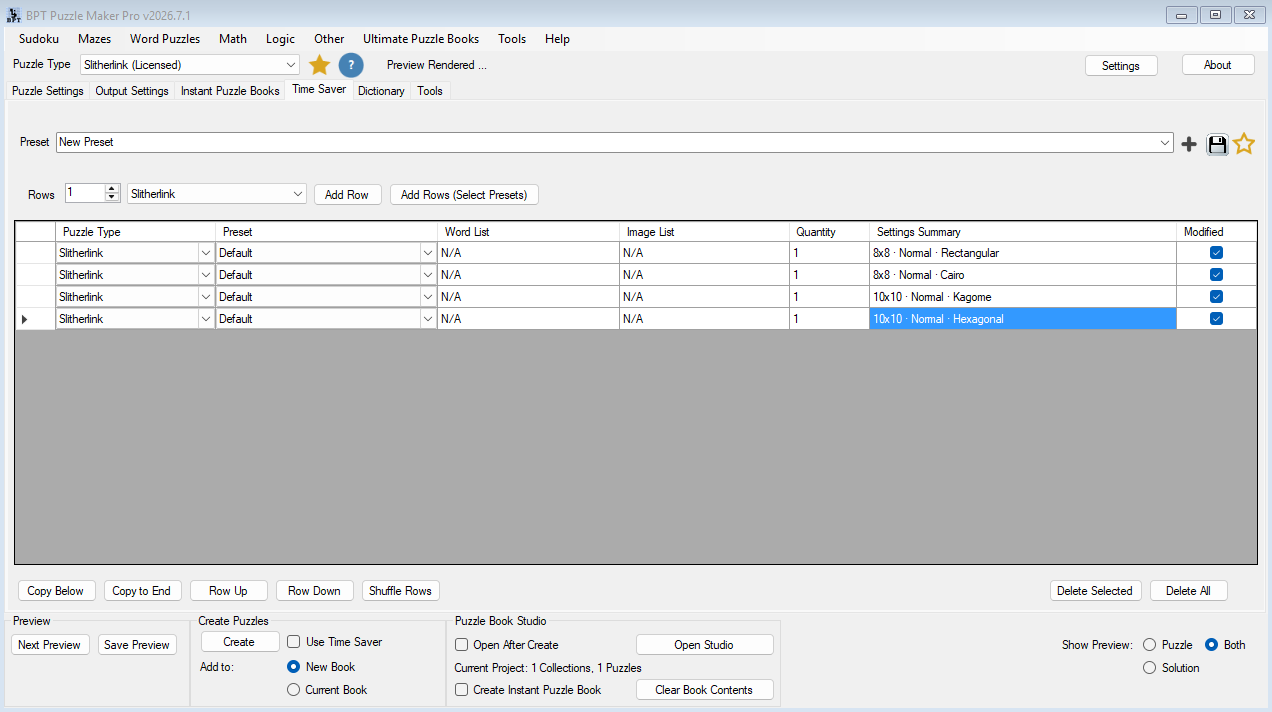Click the Row Up button
The width and height of the screenshot is (1272, 712).
228,591
